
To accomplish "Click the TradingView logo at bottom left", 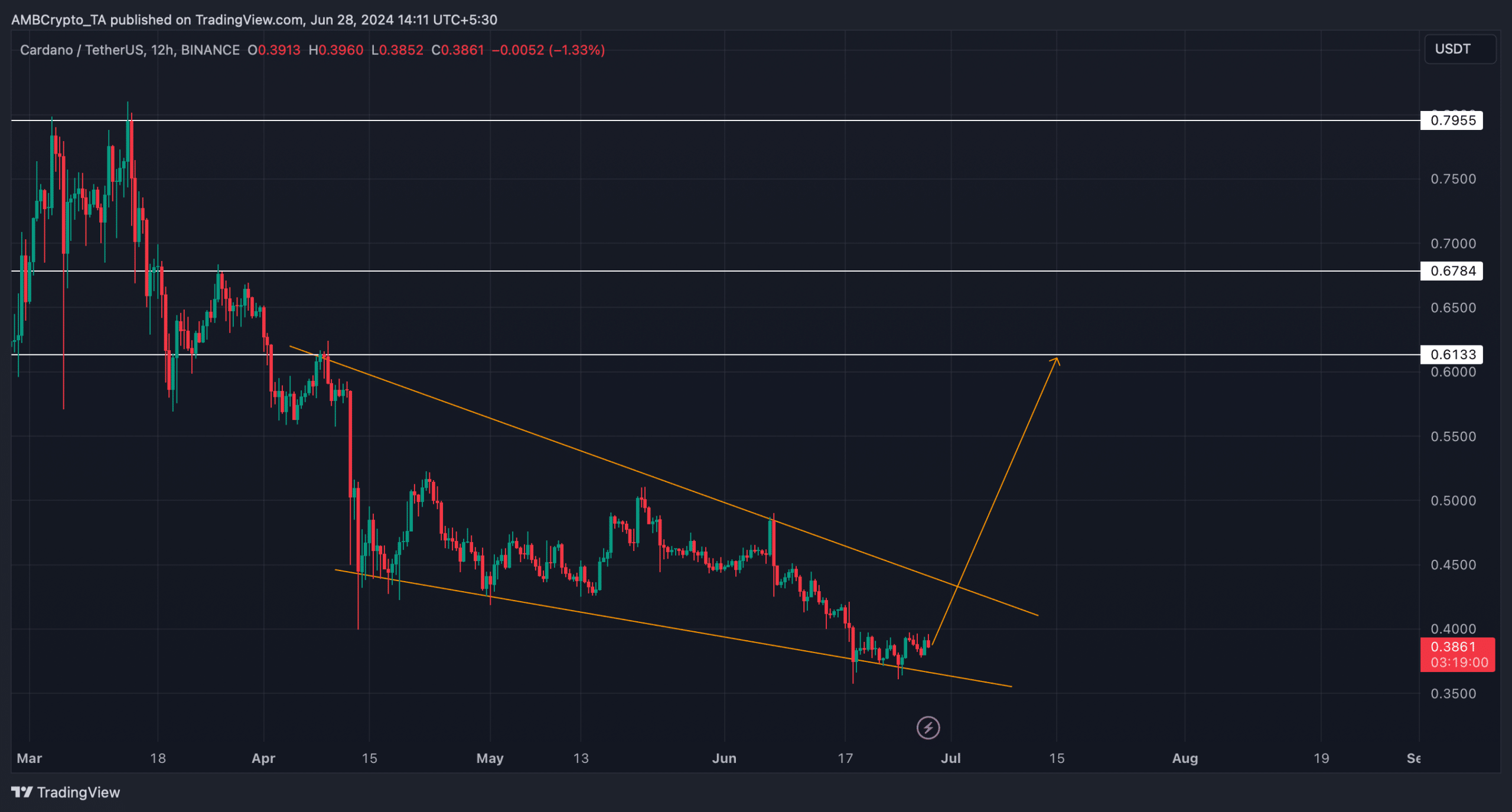I will [66, 792].
